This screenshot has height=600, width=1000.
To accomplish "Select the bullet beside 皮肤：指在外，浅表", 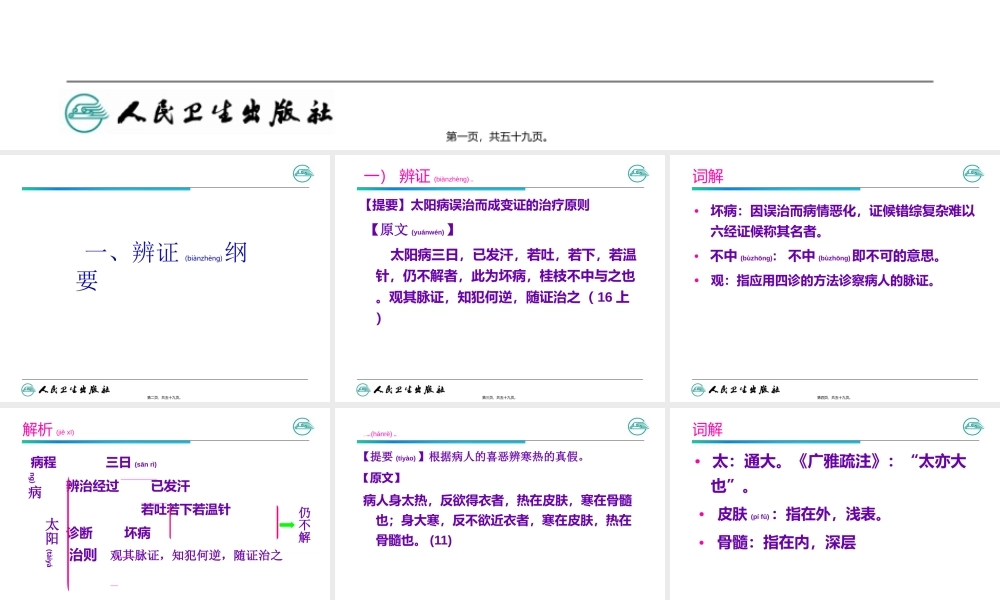I will pyautogui.click(x=700, y=514).
